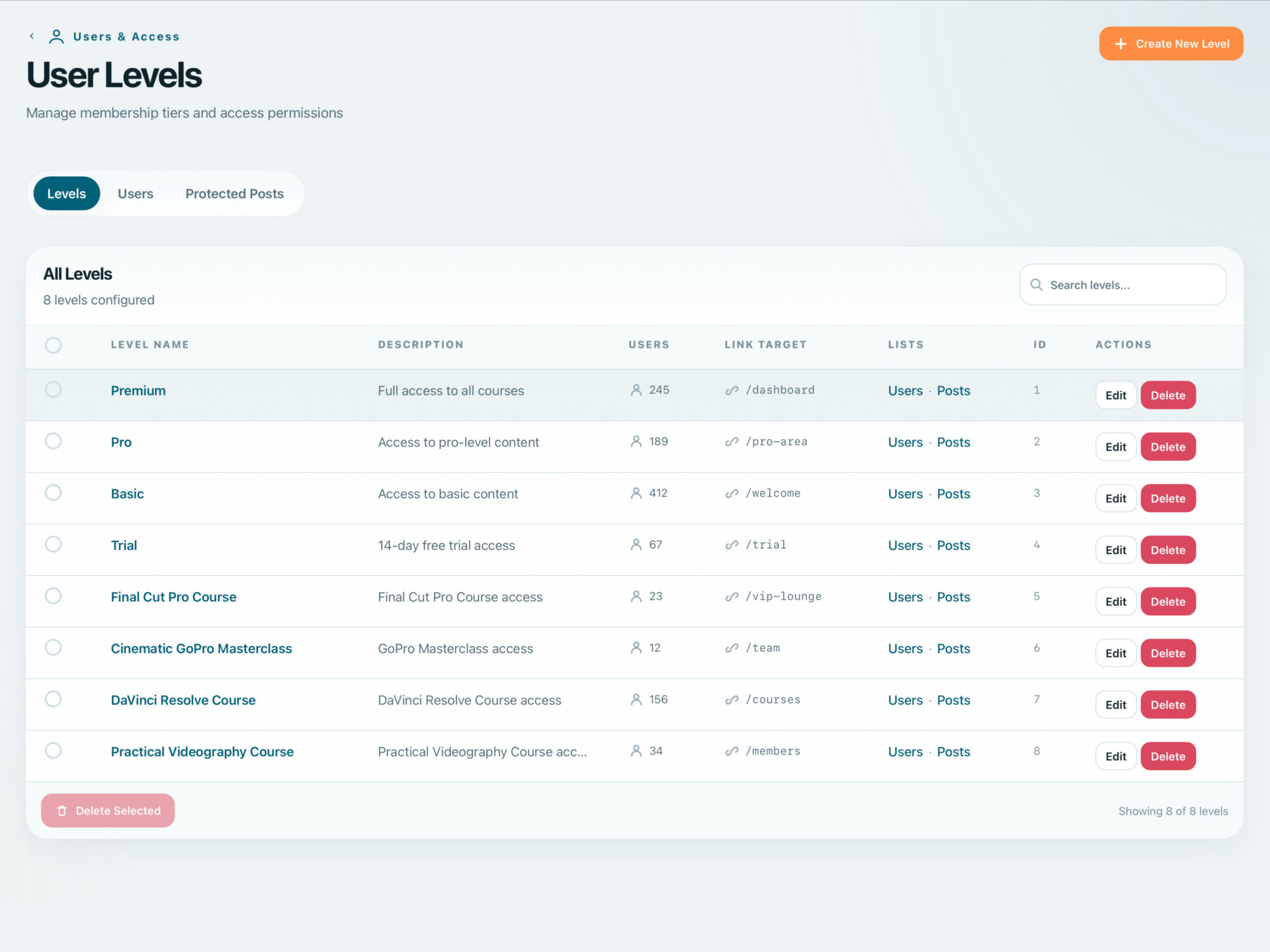Screen dimensions: 1270x952
Task: Open Posts list for Pro row
Action: click(953, 442)
